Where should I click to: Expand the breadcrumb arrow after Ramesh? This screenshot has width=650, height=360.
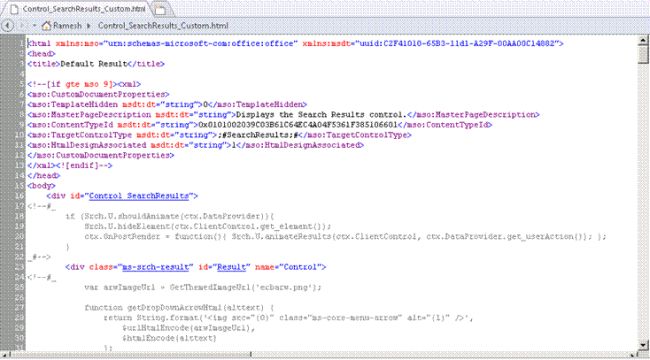(89, 26)
